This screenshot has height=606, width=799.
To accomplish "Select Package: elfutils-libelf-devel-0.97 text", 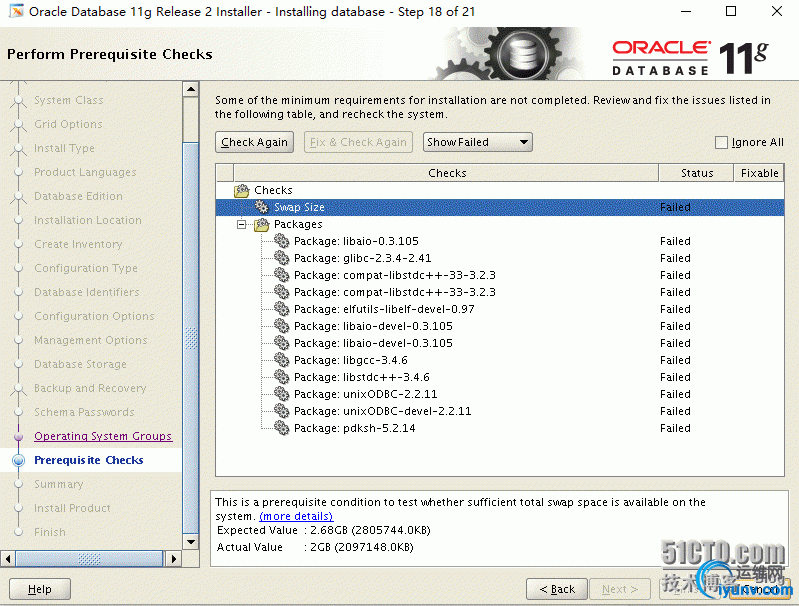I will pos(384,309).
